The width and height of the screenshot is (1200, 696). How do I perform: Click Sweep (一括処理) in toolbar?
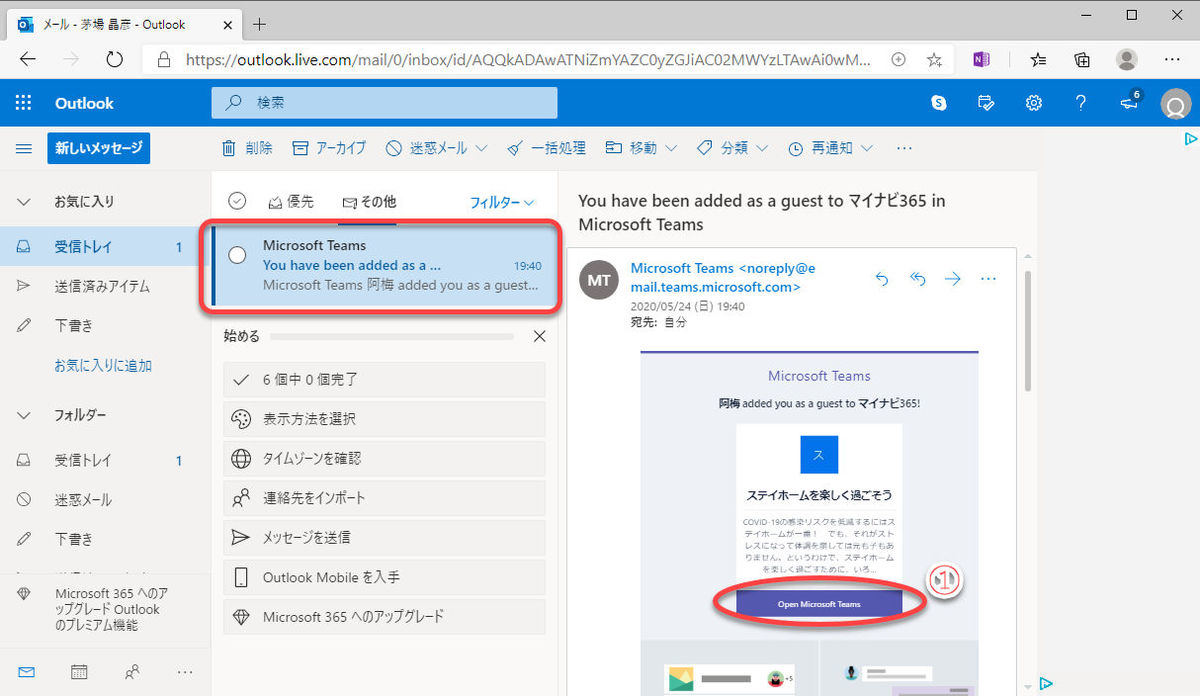[x=546, y=148]
